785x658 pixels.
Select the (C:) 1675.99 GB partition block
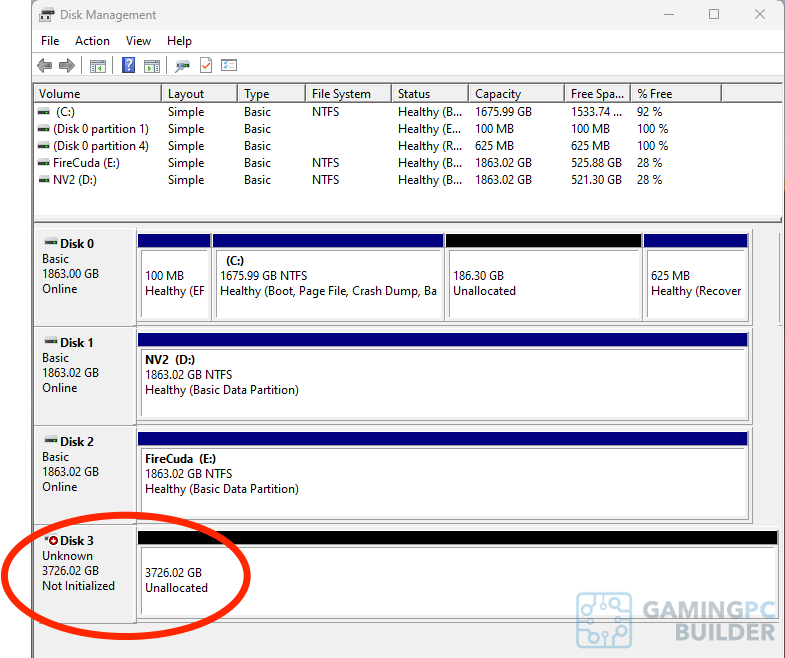328,276
